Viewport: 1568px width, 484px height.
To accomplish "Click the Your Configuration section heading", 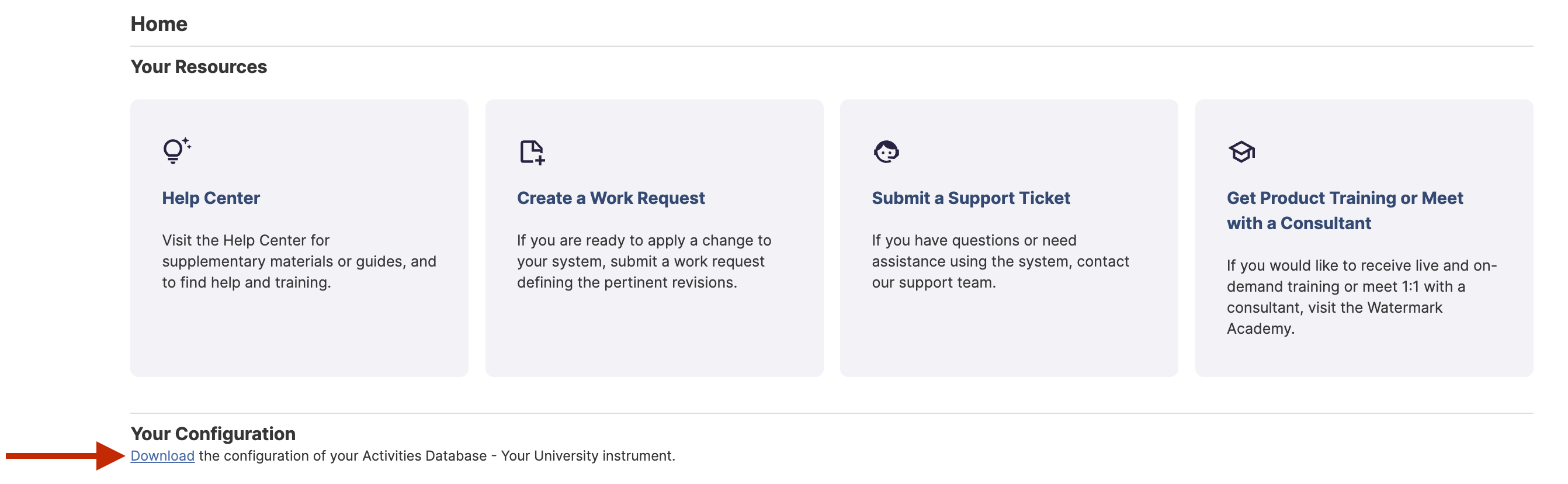I will [x=213, y=434].
